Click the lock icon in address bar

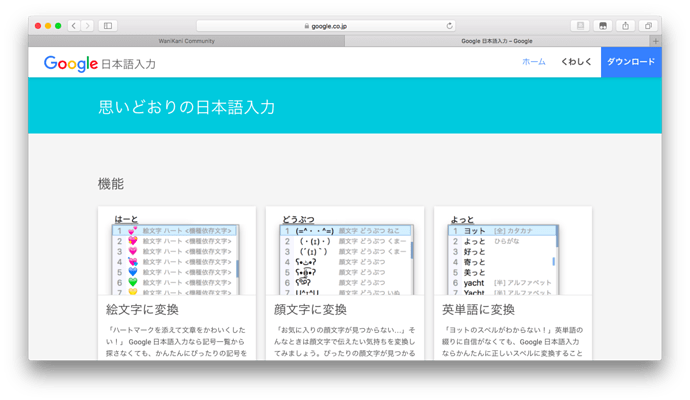click(x=307, y=26)
